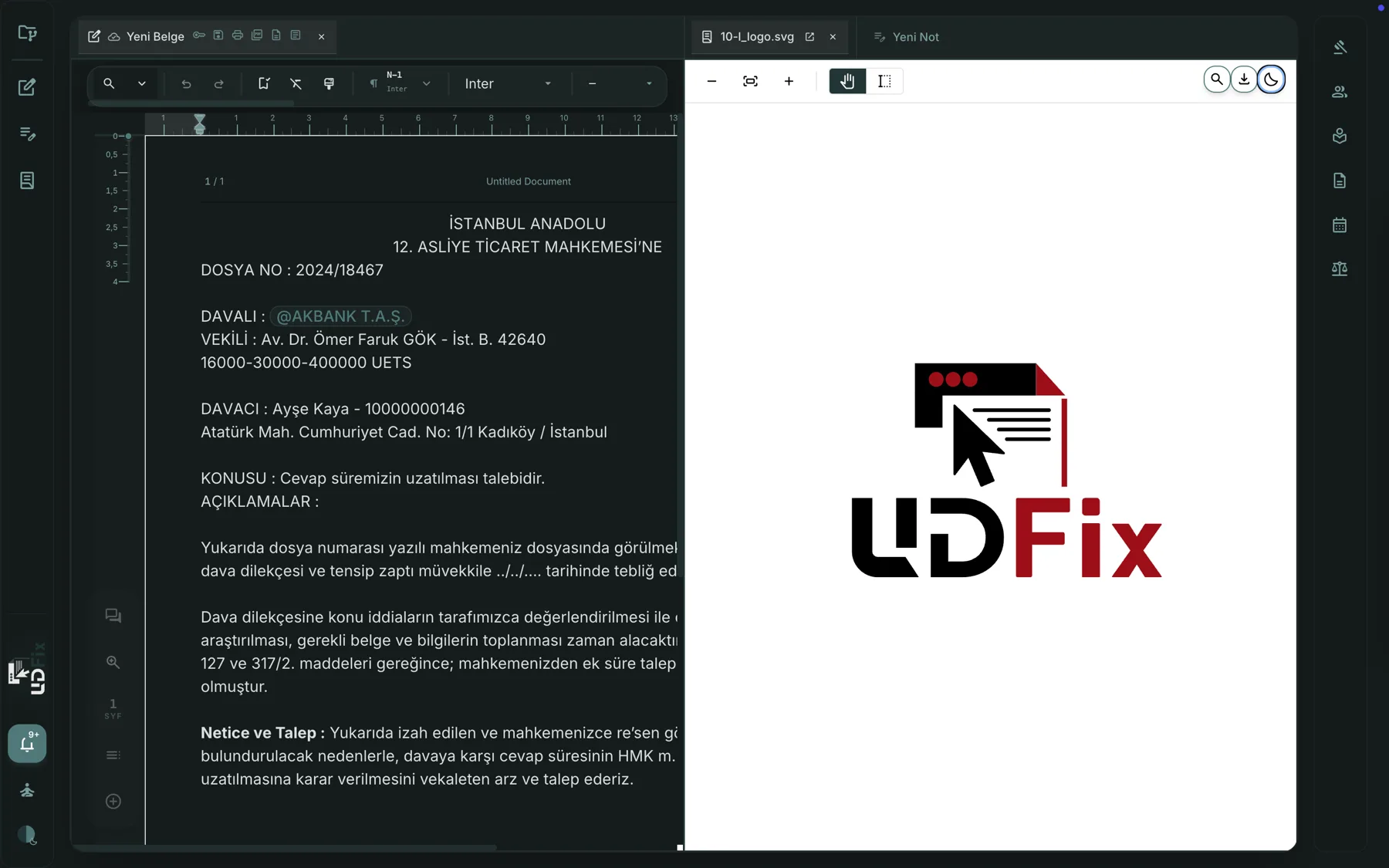The width and height of the screenshot is (1389, 868).
Task: Fit the logo image to screen
Action: tap(750, 81)
